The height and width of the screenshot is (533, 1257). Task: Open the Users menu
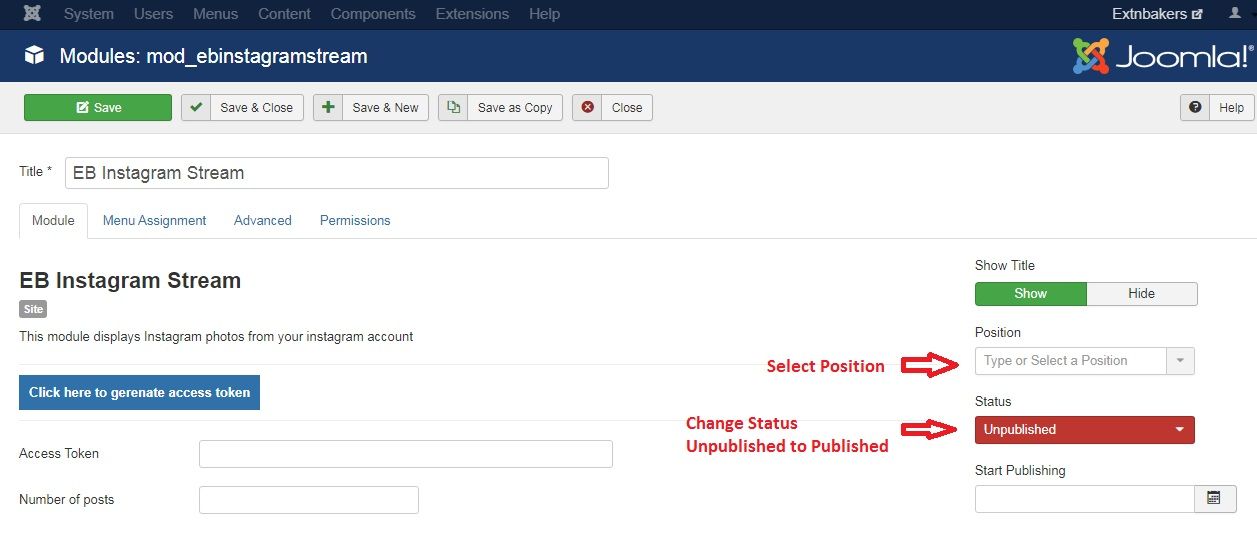point(153,14)
